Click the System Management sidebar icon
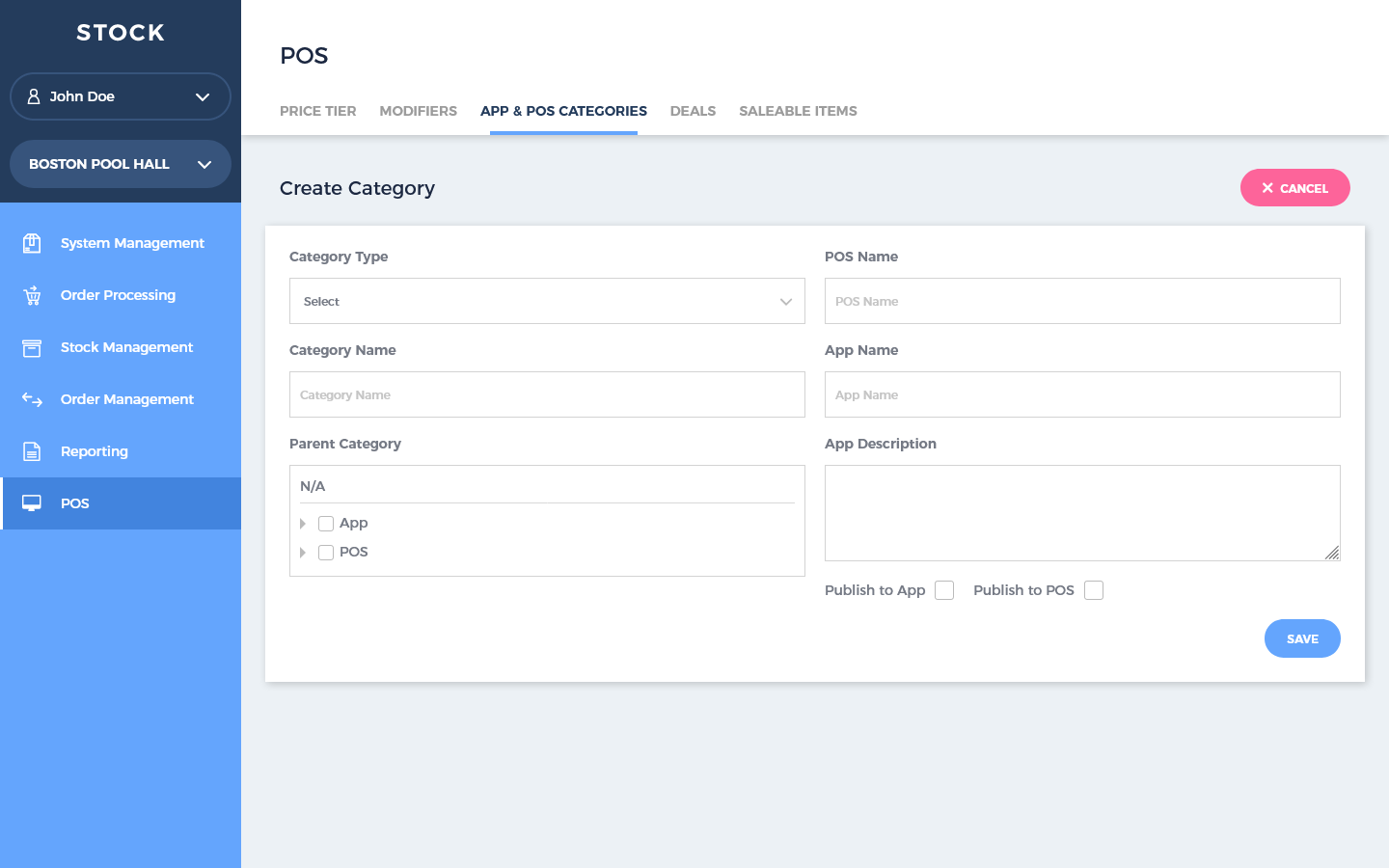The height and width of the screenshot is (868, 1389). (x=32, y=243)
